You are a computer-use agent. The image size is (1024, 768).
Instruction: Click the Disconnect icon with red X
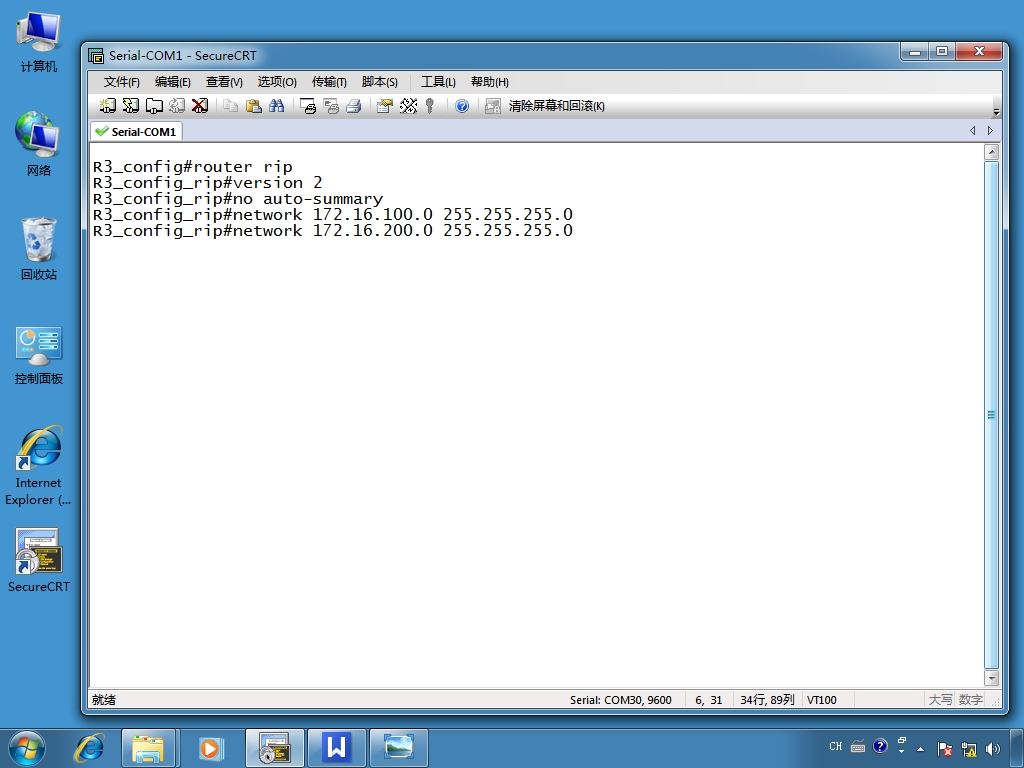click(x=200, y=105)
